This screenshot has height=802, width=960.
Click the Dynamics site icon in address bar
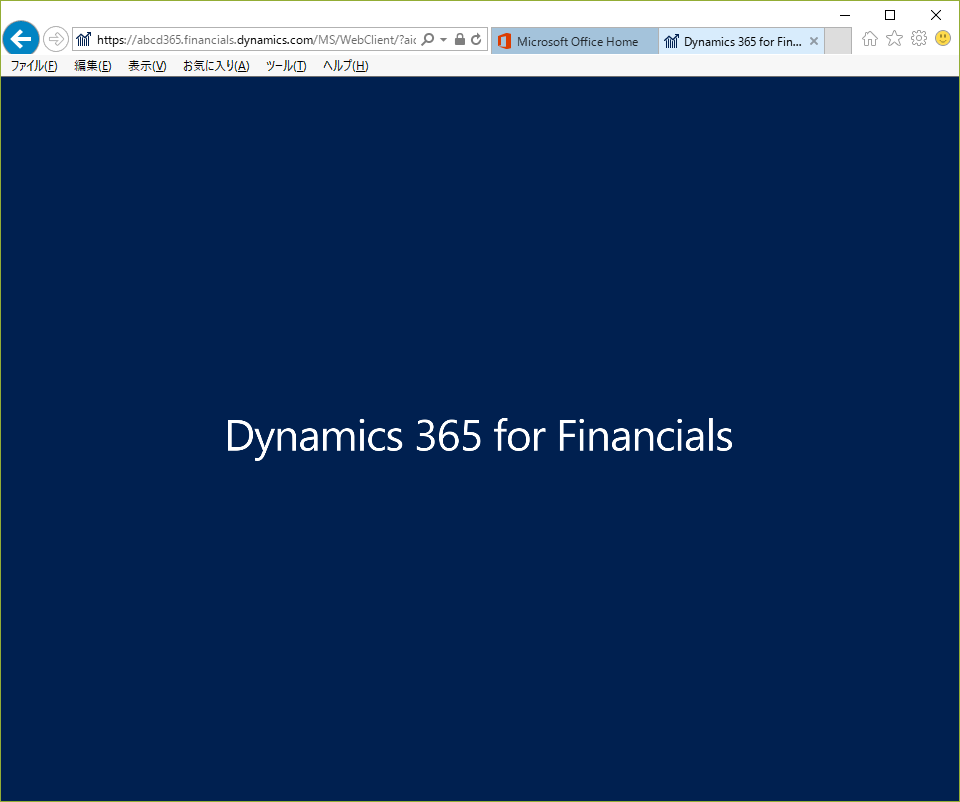[84, 40]
